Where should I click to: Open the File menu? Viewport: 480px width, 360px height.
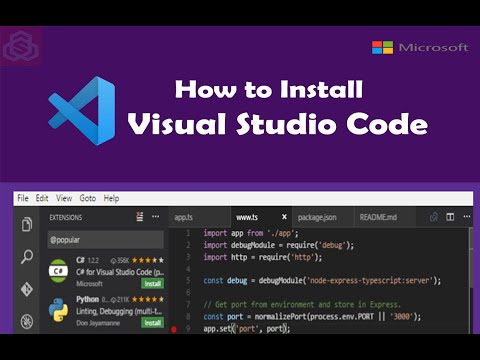click(x=23, y=198)
